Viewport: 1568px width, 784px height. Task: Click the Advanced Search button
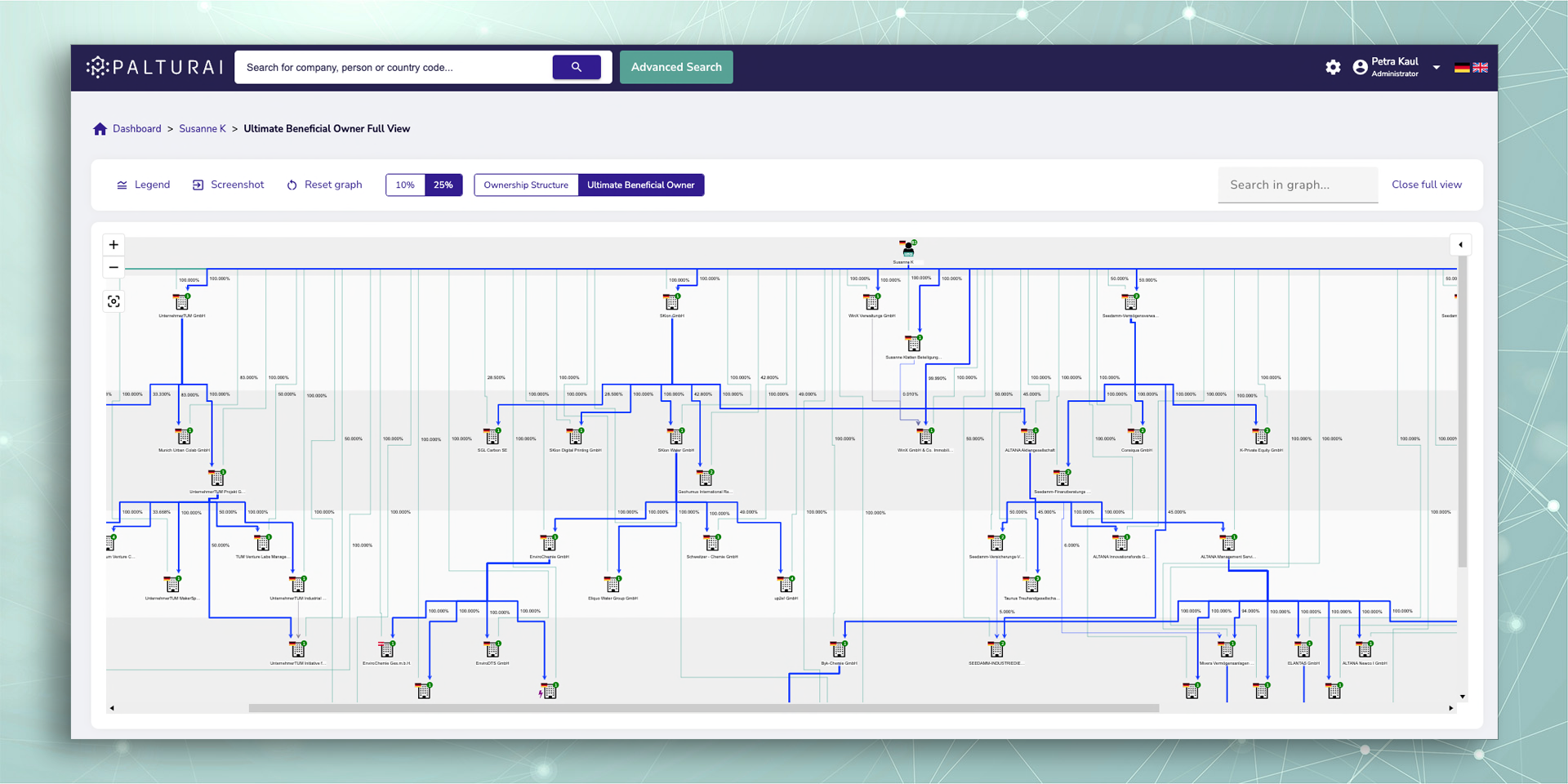(676, 67)
